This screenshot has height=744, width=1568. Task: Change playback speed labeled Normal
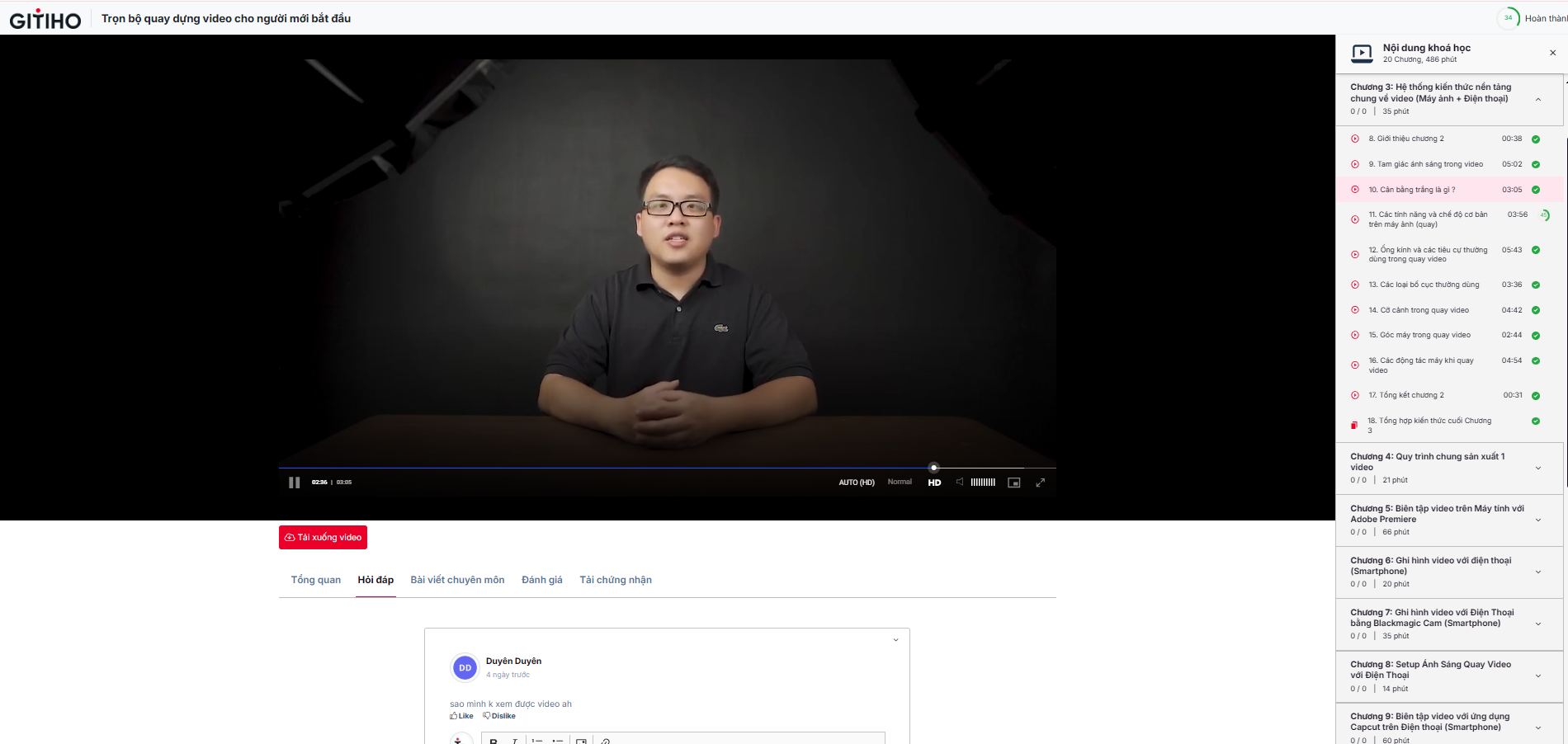[x=900, y=482]
